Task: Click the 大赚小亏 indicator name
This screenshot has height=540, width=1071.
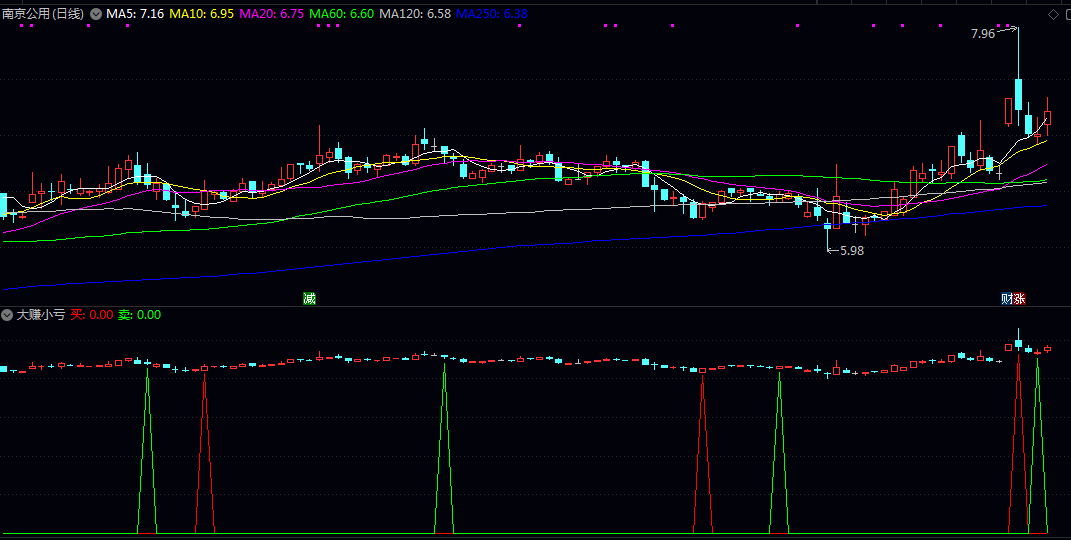Action: tap(40, 315)
